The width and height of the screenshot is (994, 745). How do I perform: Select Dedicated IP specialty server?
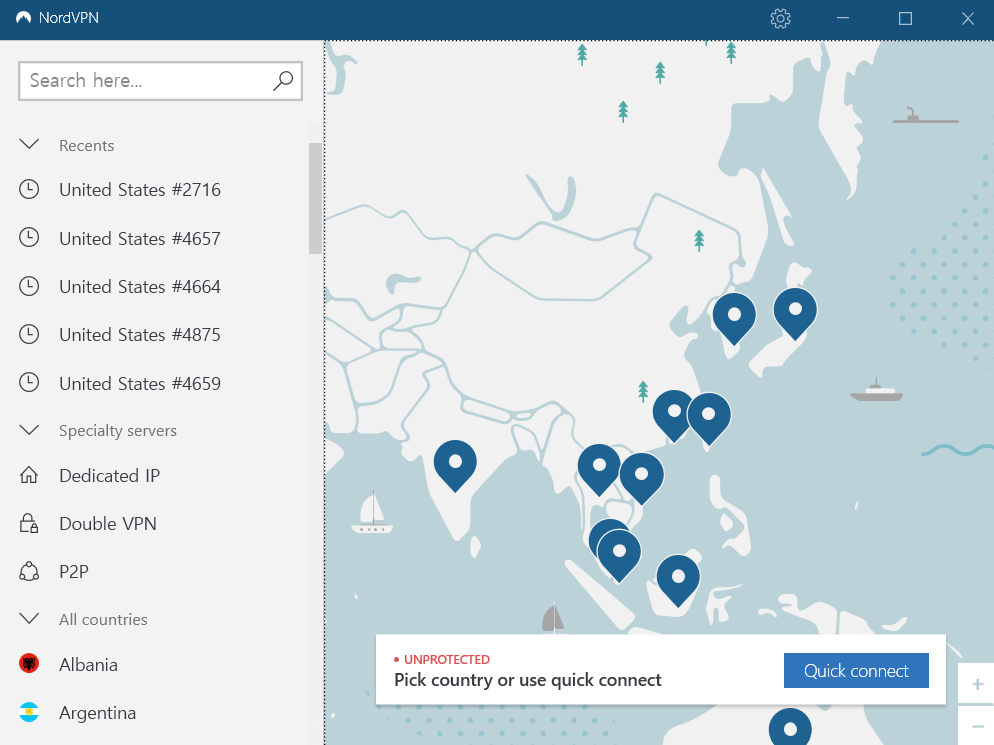point(109,476)
